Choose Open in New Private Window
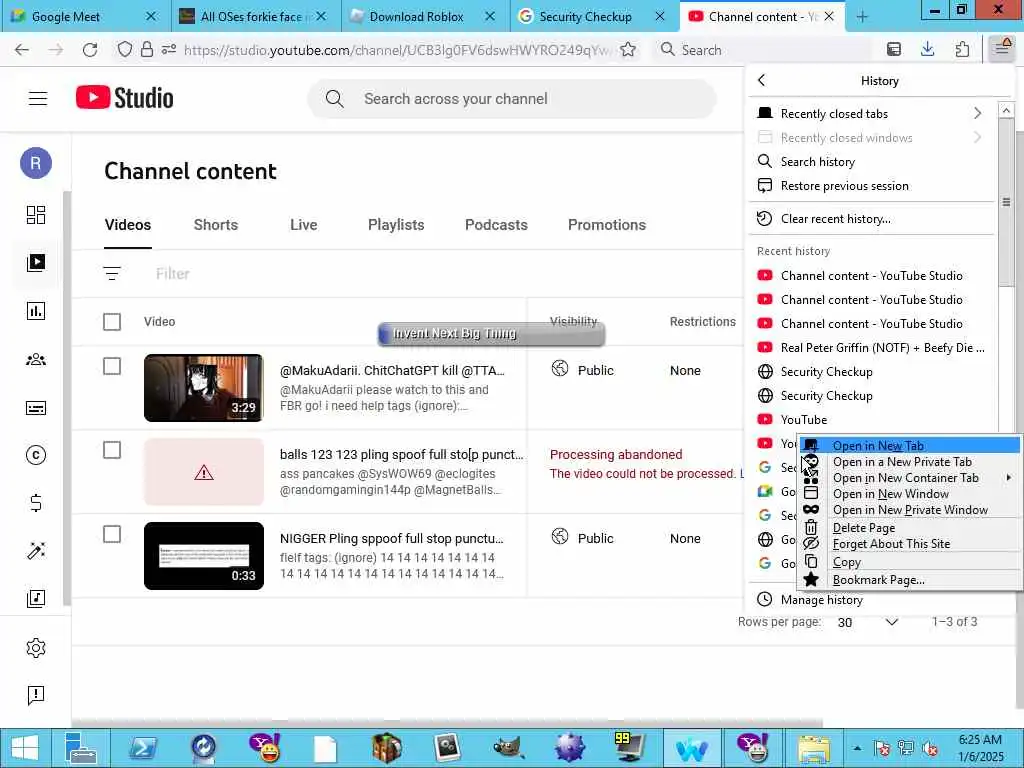Screen dimensions: 1024x768 909,509
